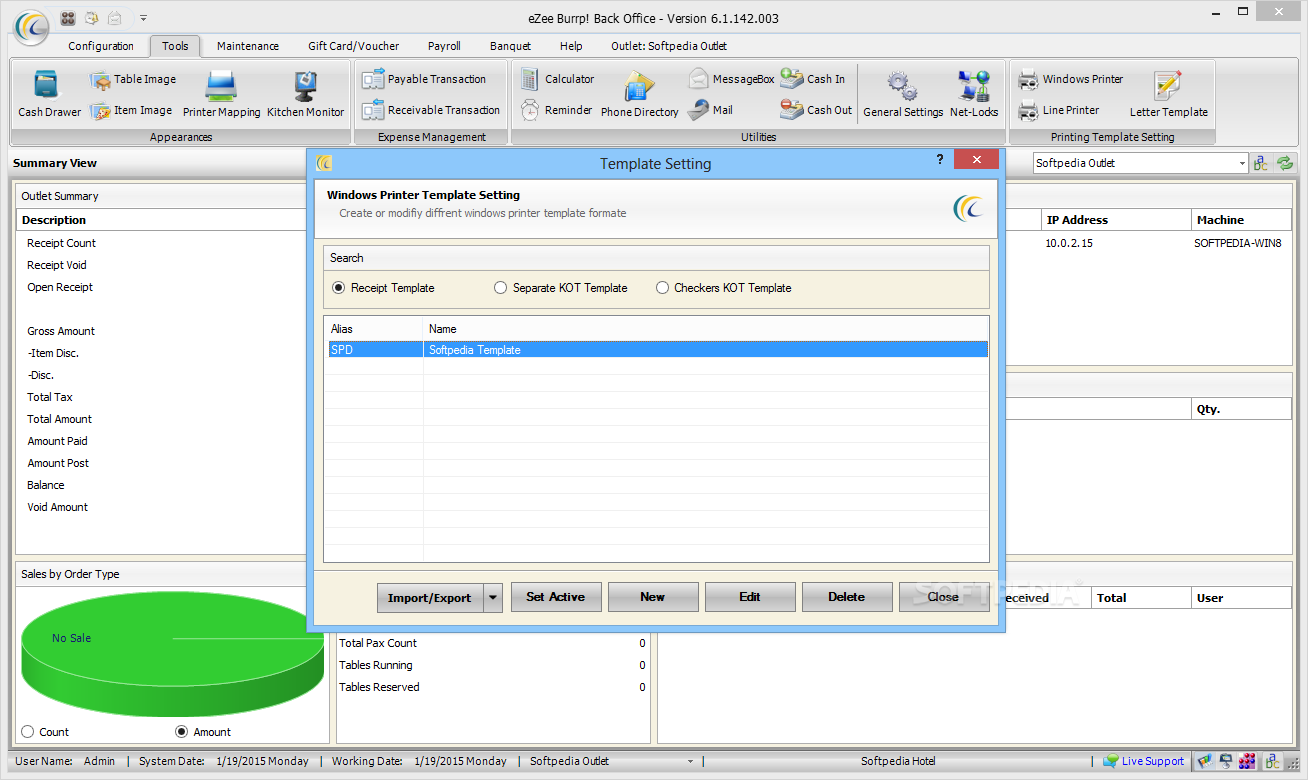The height and width of the screenshot is (780, 1308).
Task: Open the Banquet tab
Action: [510, 46]
